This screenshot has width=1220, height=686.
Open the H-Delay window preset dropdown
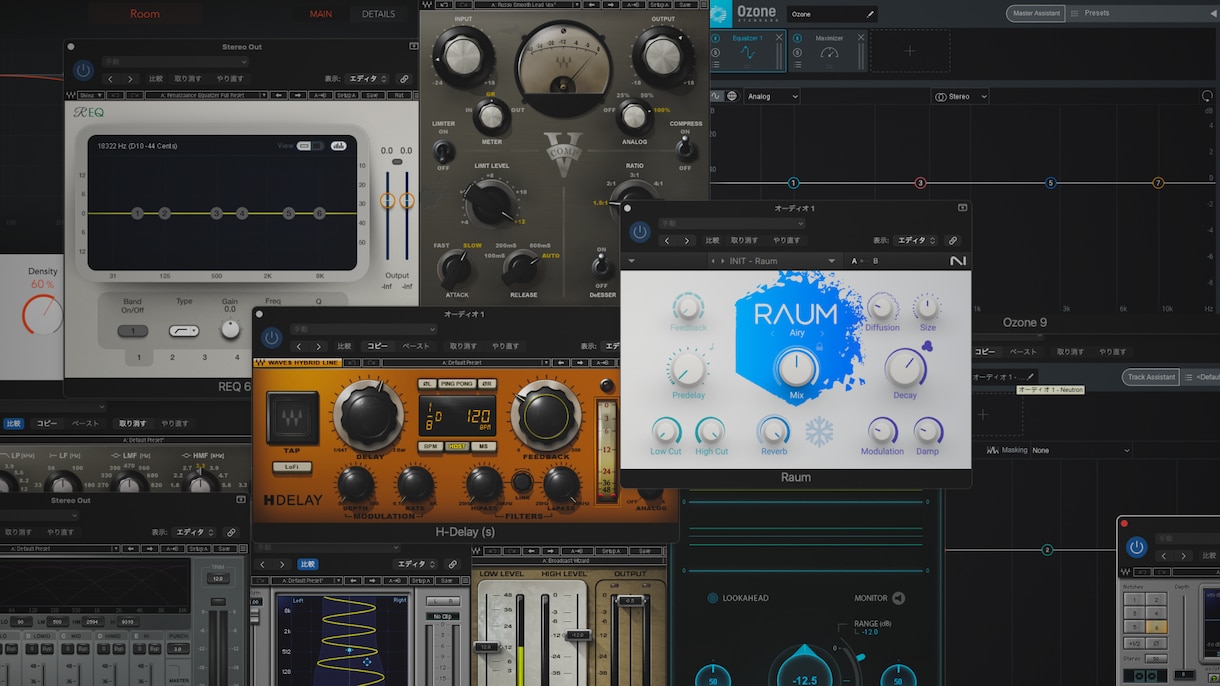(x=364, y=328)
